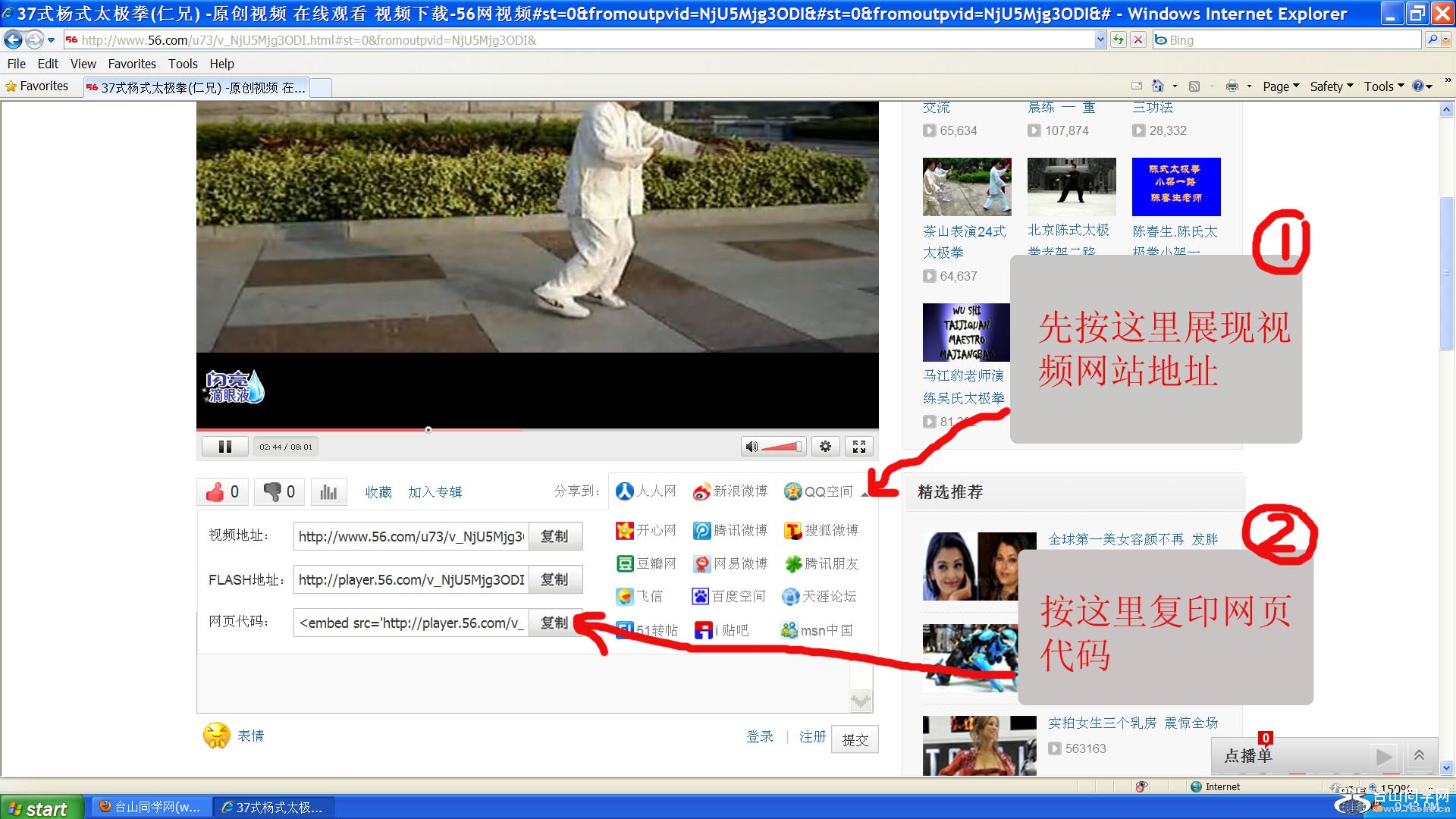Refresh the current page

1118,40
